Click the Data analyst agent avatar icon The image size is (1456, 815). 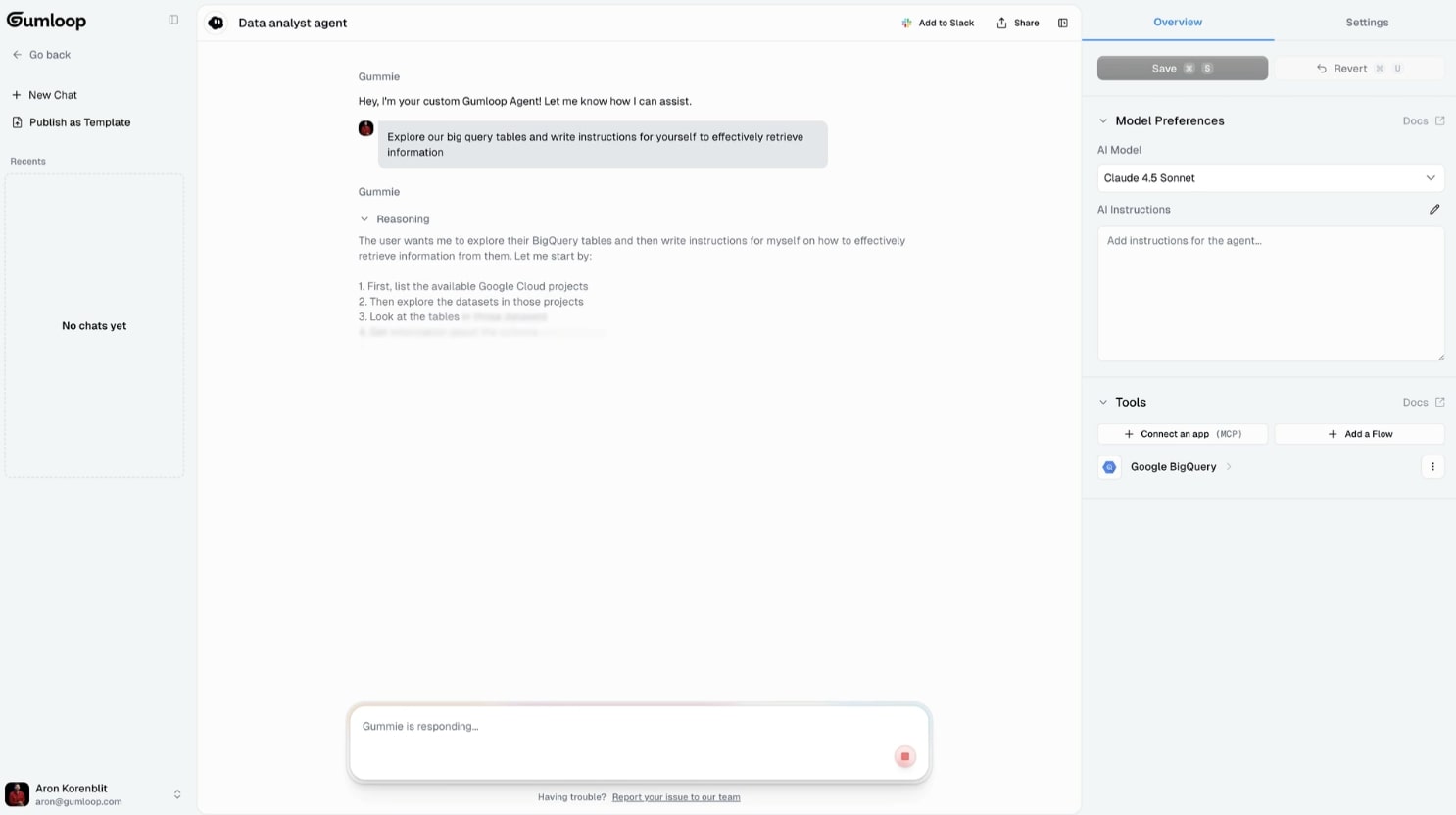click(x=216, y=23)
